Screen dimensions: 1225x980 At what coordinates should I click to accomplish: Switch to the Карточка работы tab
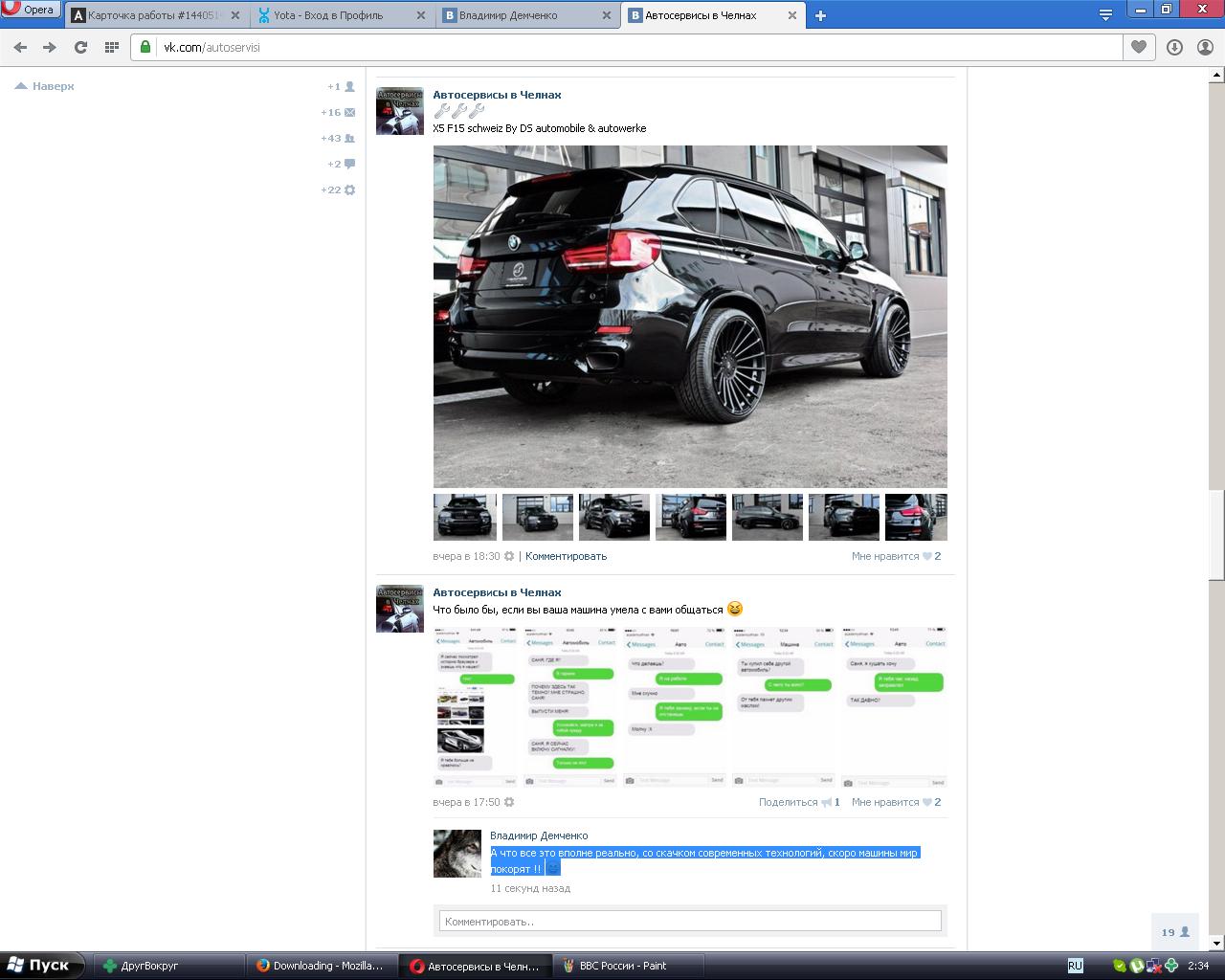tap(157, 15)
